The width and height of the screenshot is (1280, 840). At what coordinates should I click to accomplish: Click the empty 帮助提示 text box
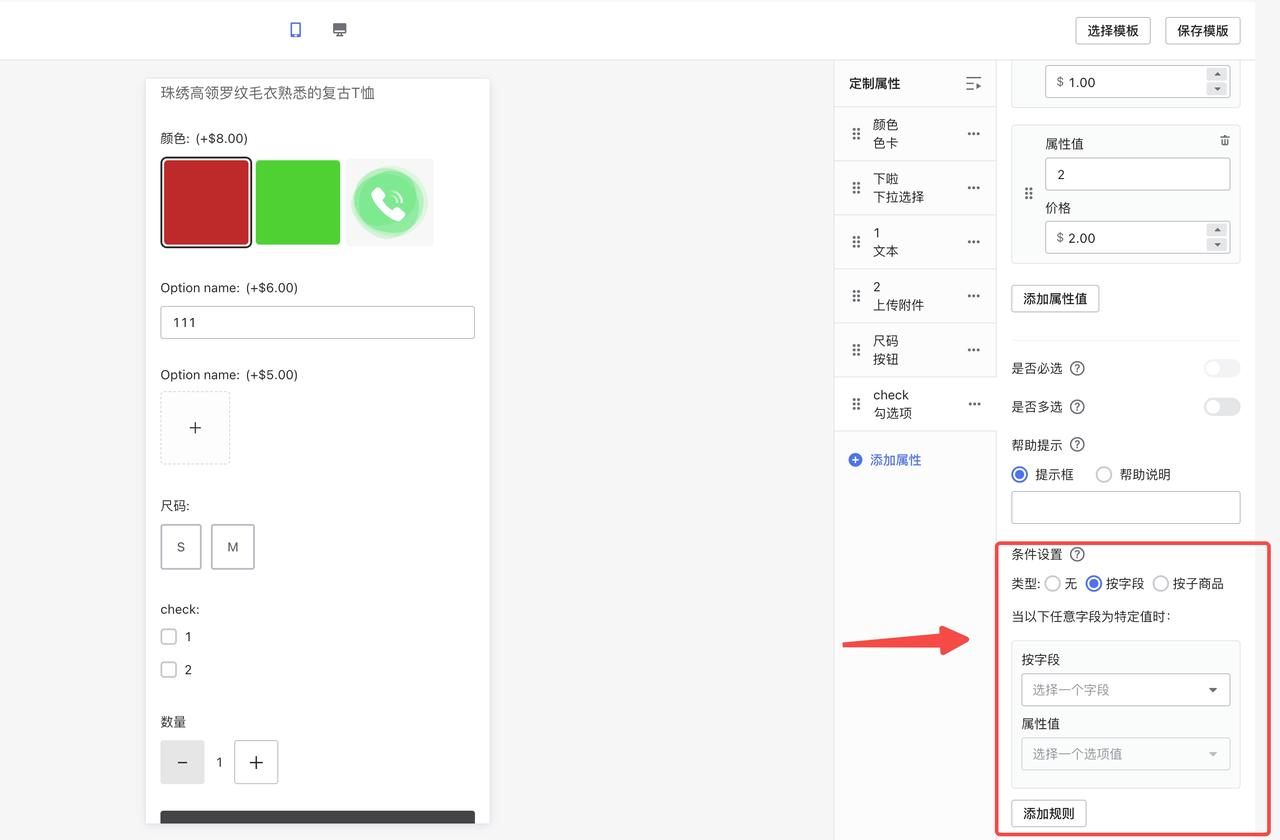[1126, 507]
